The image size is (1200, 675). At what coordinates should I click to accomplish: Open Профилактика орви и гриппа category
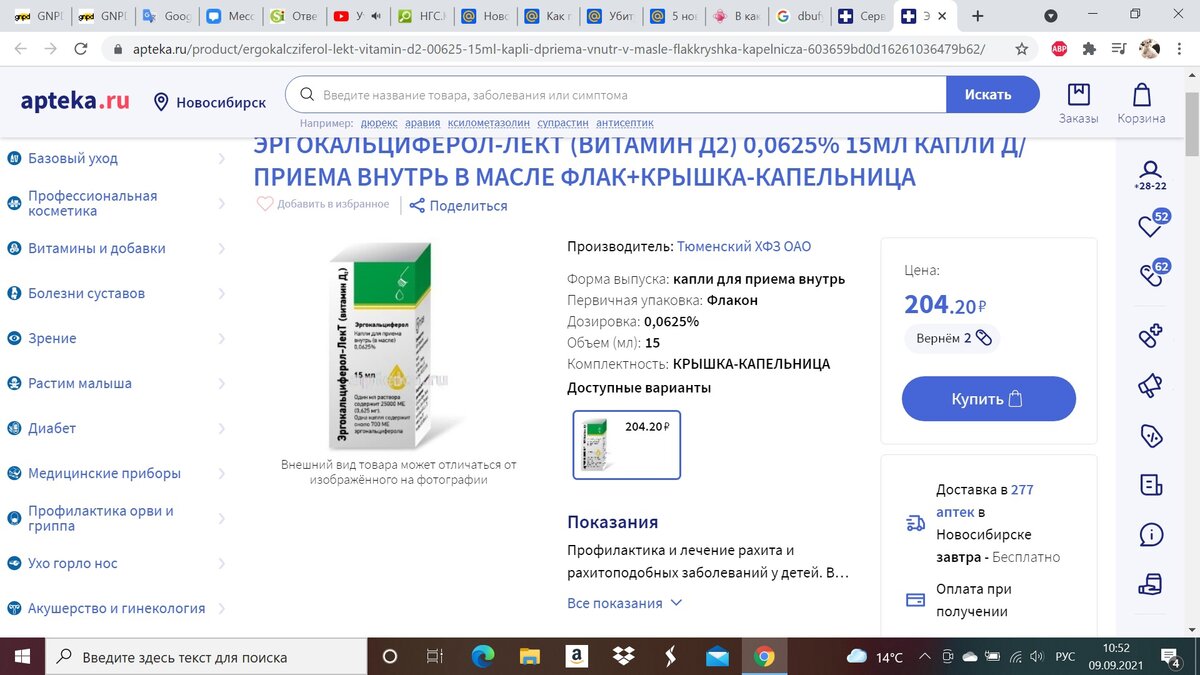coord(101,518)
